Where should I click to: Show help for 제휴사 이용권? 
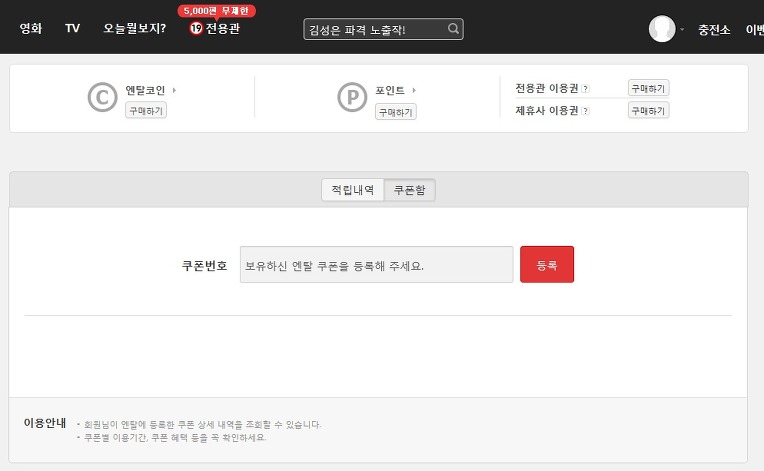pyautogui.click(x=586, y=111)
